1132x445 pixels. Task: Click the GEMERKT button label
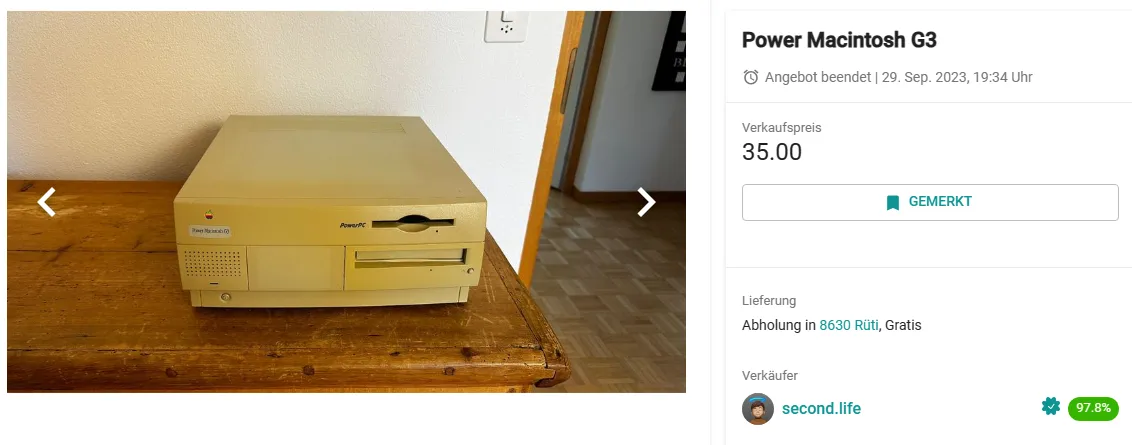click(940, 202)
